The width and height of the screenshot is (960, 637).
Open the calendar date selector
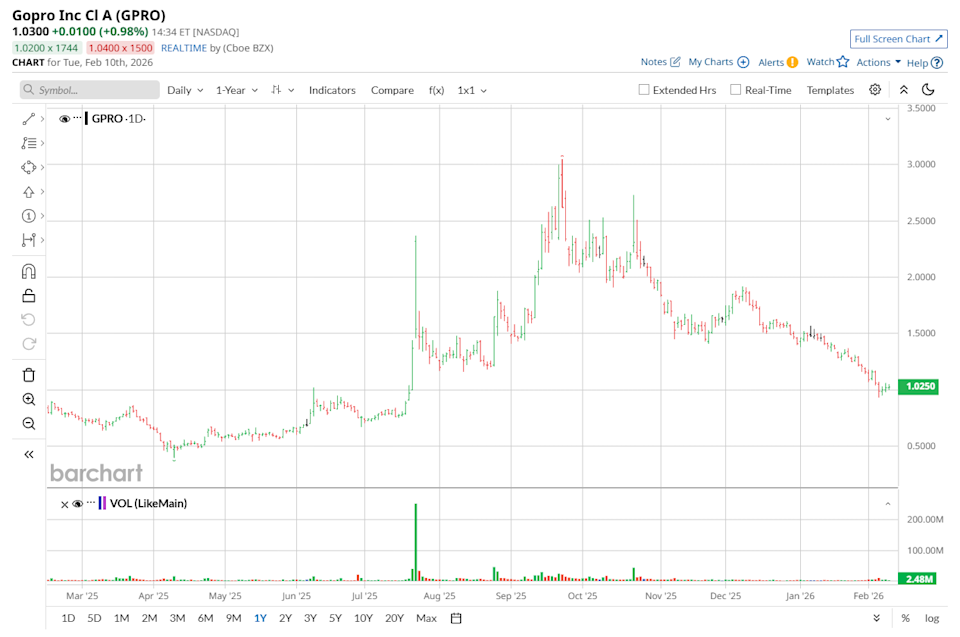pyautogui.click(x=455, y=618)
